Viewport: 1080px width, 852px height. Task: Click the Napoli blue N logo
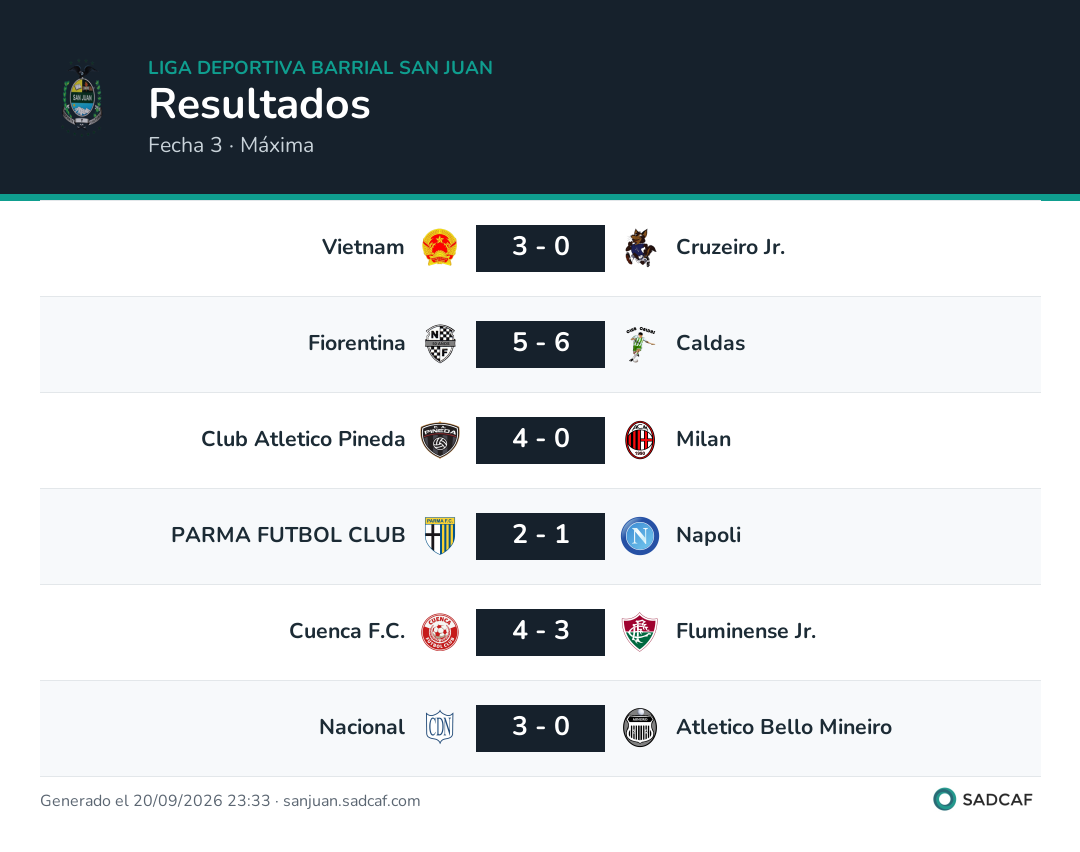click(x=640, y=536)
